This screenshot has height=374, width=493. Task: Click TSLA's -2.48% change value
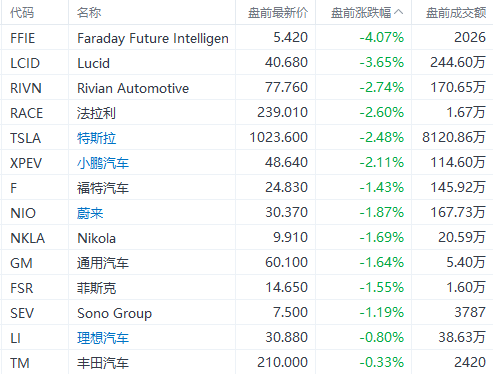click(382, 137)
